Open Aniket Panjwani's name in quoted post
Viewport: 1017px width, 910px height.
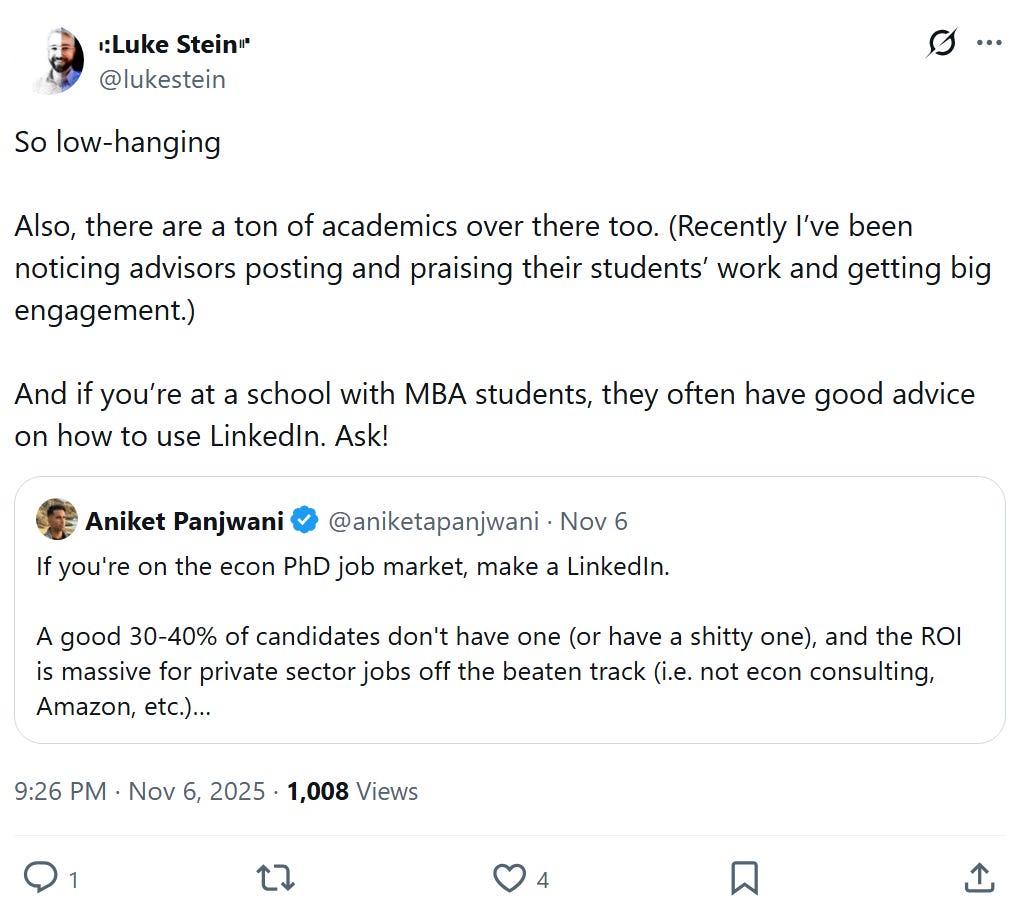[x=185, y=521]
